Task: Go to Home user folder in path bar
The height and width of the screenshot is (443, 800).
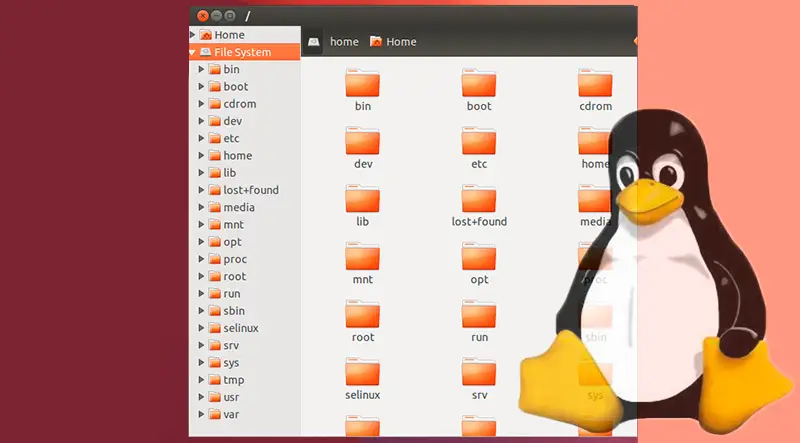Action: pyautogui.click(x=393, y=42)
